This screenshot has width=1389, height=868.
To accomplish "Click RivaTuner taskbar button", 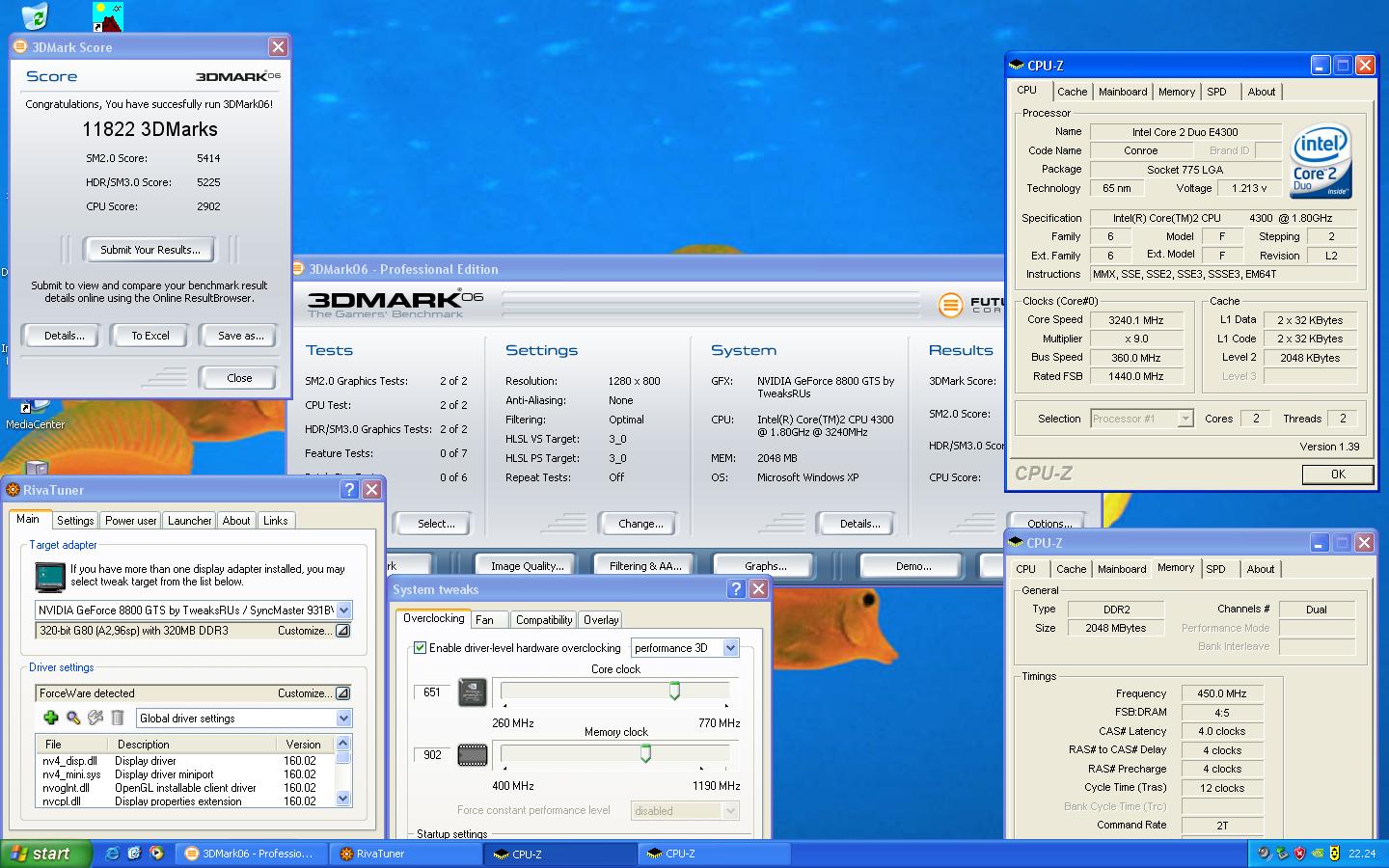I will pyautogui.click(x=405, y=854).
